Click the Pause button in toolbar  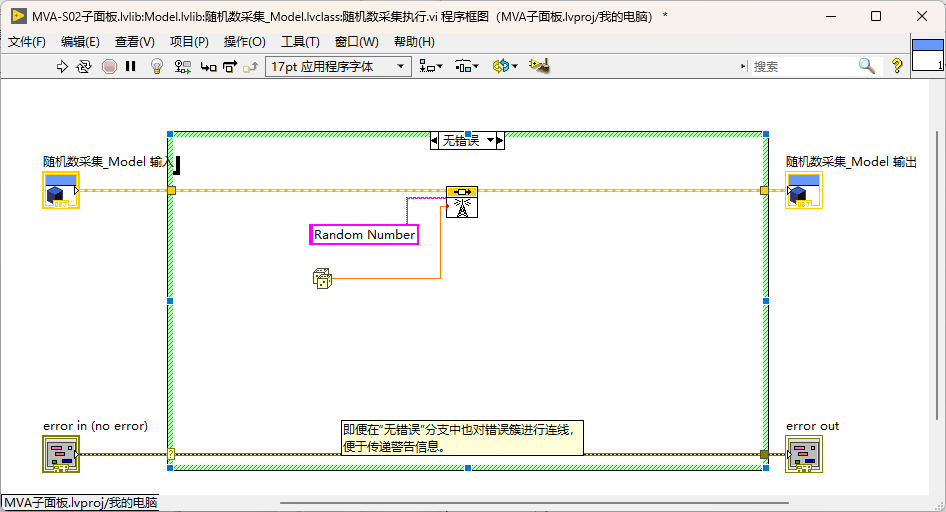pyautogui.click(x=130, y=66)
